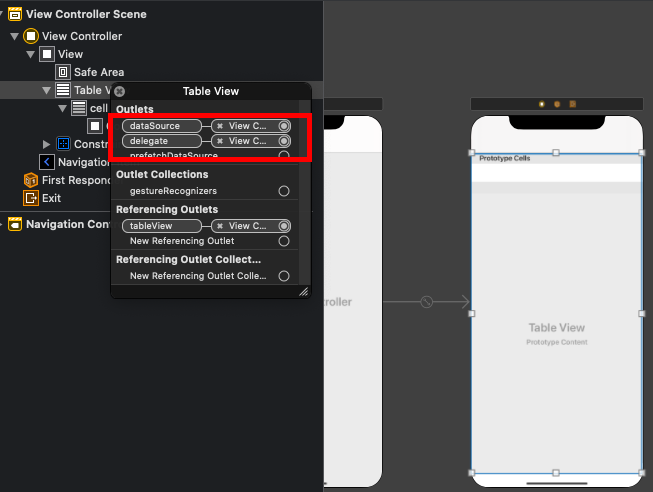
Task: Collapse the Table View disclosure triangle
Action: click(46, 90)
